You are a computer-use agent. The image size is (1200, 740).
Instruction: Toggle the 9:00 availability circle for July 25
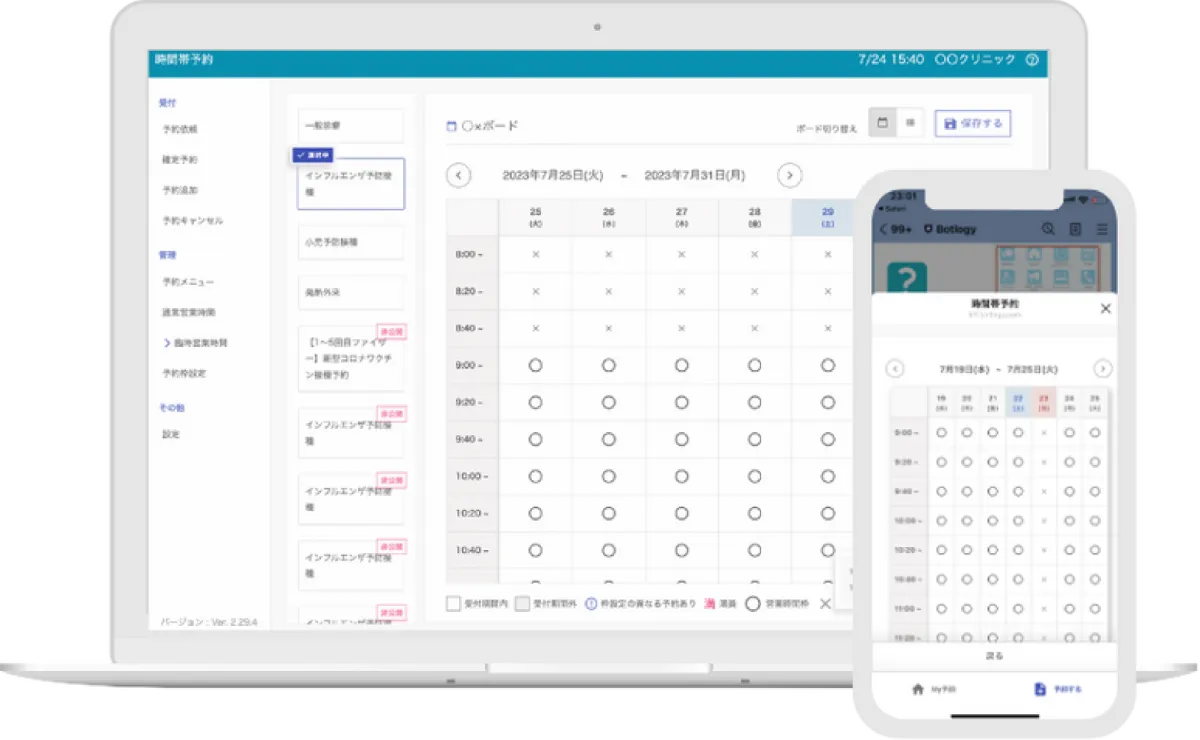click(535, 365)
